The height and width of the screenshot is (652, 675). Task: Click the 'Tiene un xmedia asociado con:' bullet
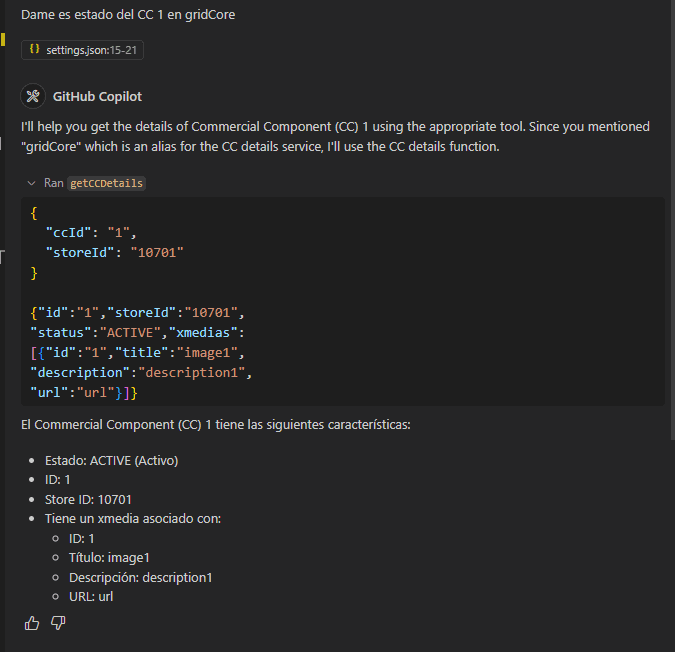(133, 519)
